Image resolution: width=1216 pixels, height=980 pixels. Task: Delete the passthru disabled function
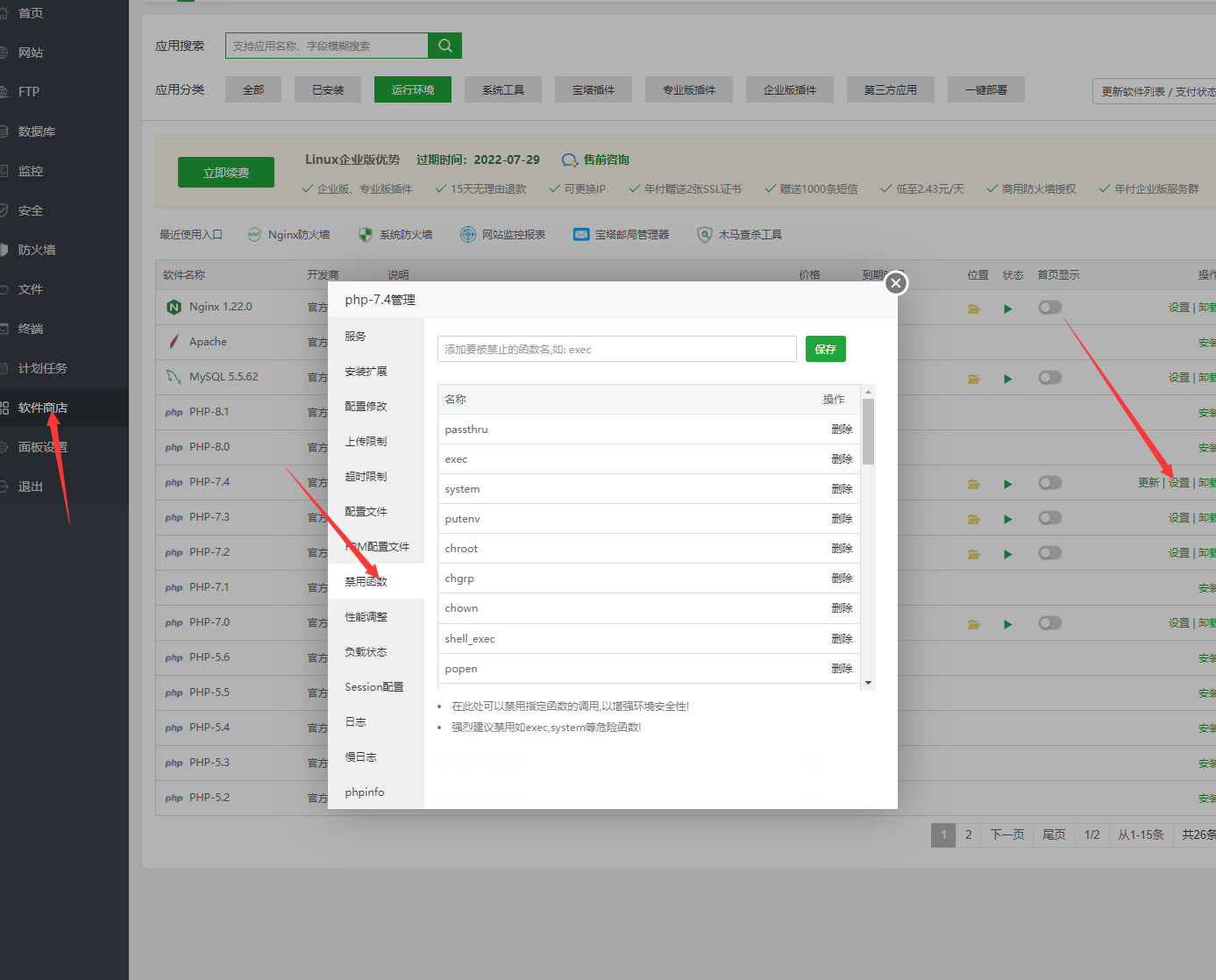point(842,430)
